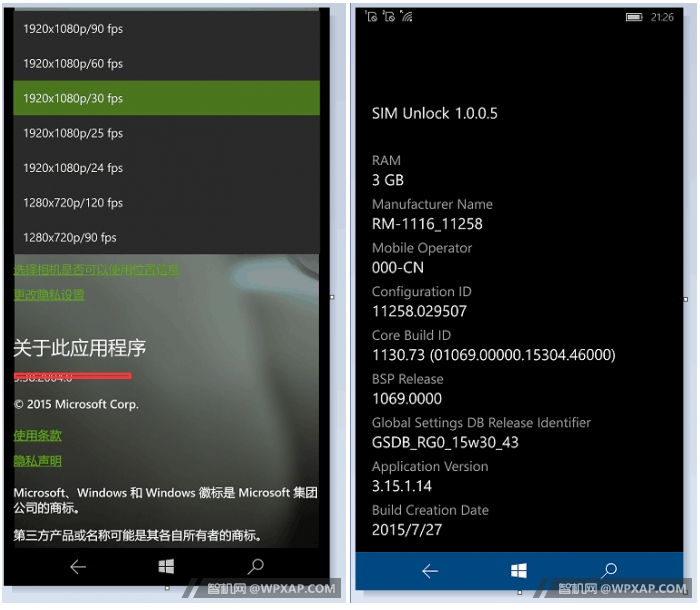The image size is (700, 610).
Task: Click the RAM value '3 GB'
Action: point(388,180)
